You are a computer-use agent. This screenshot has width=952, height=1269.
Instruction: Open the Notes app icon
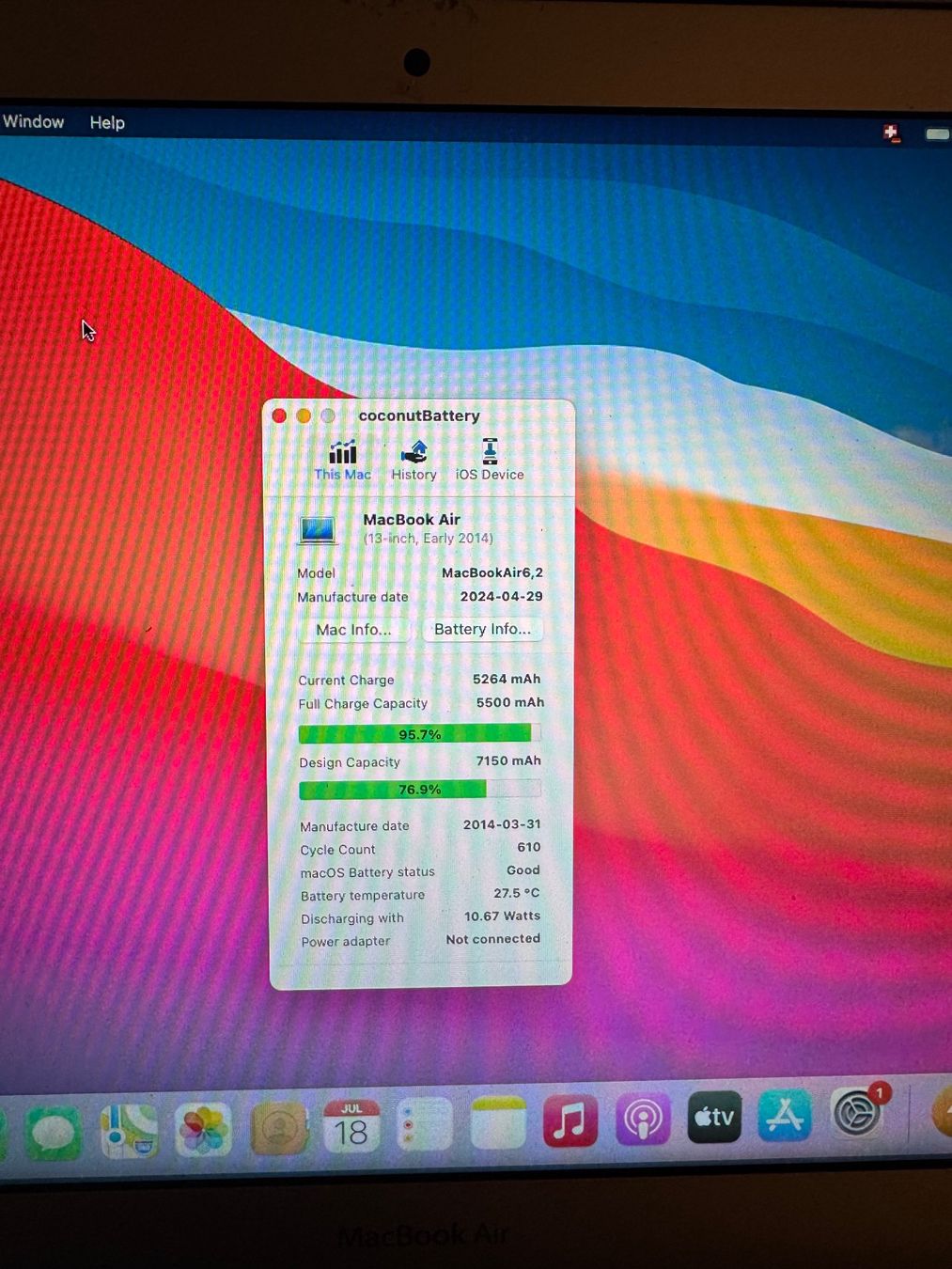point(497,1122)
